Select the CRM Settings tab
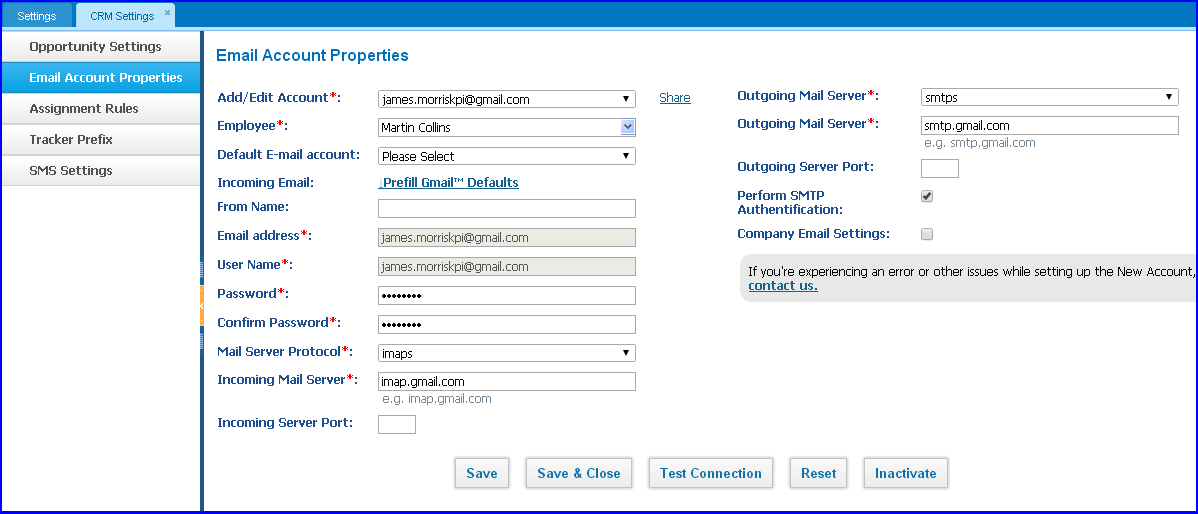The image size is (1198, 514). [121, 15]
